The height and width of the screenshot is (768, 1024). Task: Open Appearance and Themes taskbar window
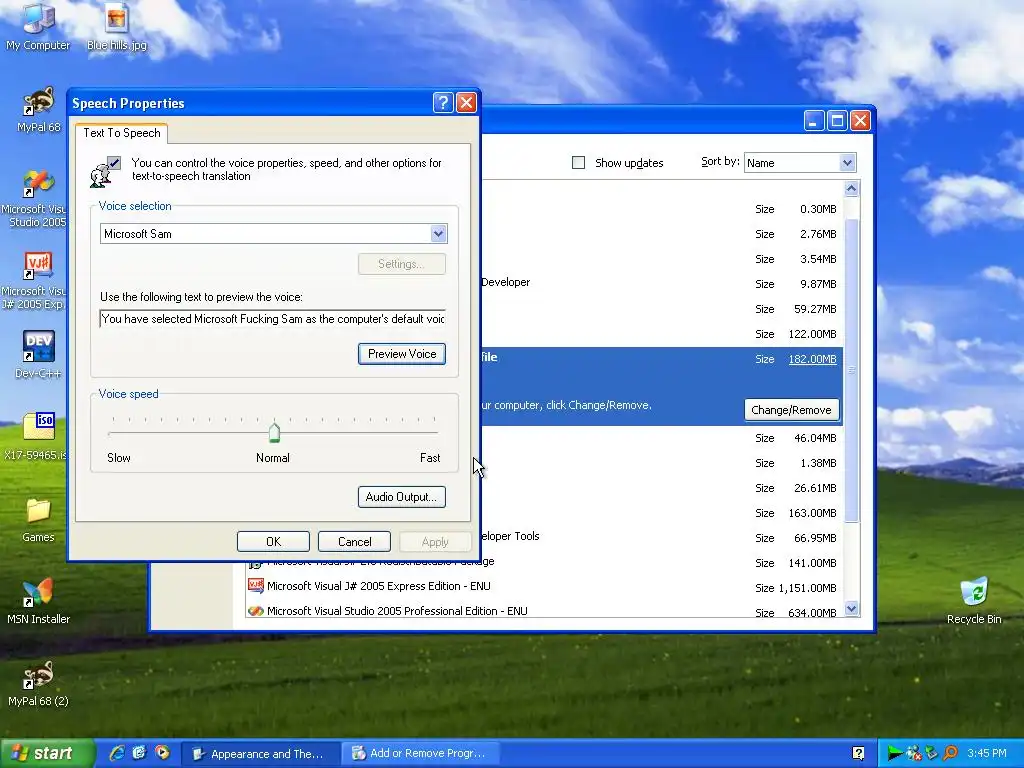click(x=259, y=754)
